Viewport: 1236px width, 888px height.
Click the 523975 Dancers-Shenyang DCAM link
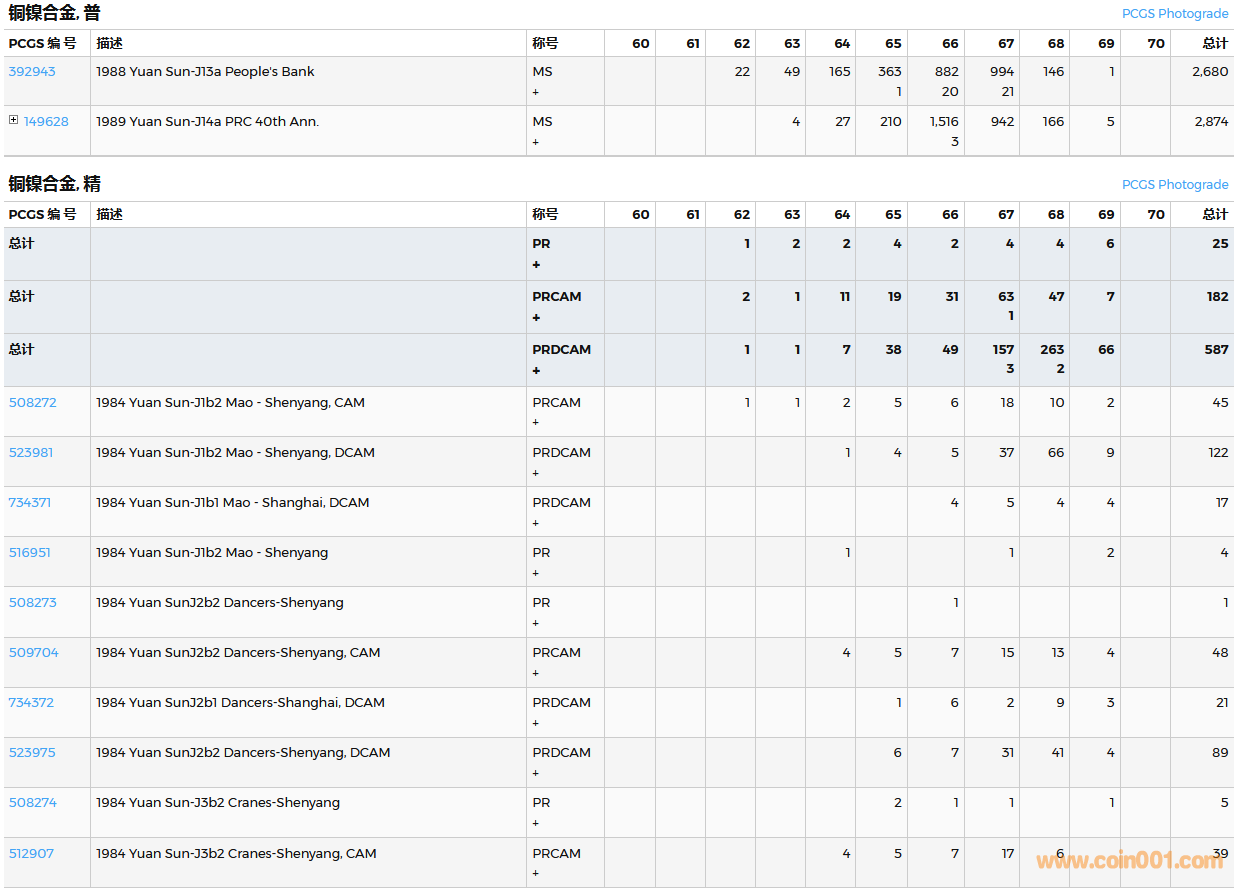(32, 753)
